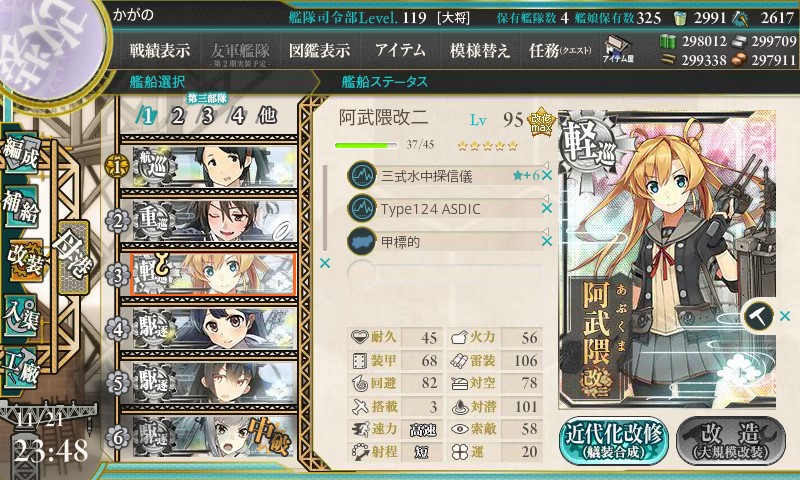The height and width of the screenshot is (480, 800).
Task: Open the 補給 resupply side icon
Action: point(21,205)
